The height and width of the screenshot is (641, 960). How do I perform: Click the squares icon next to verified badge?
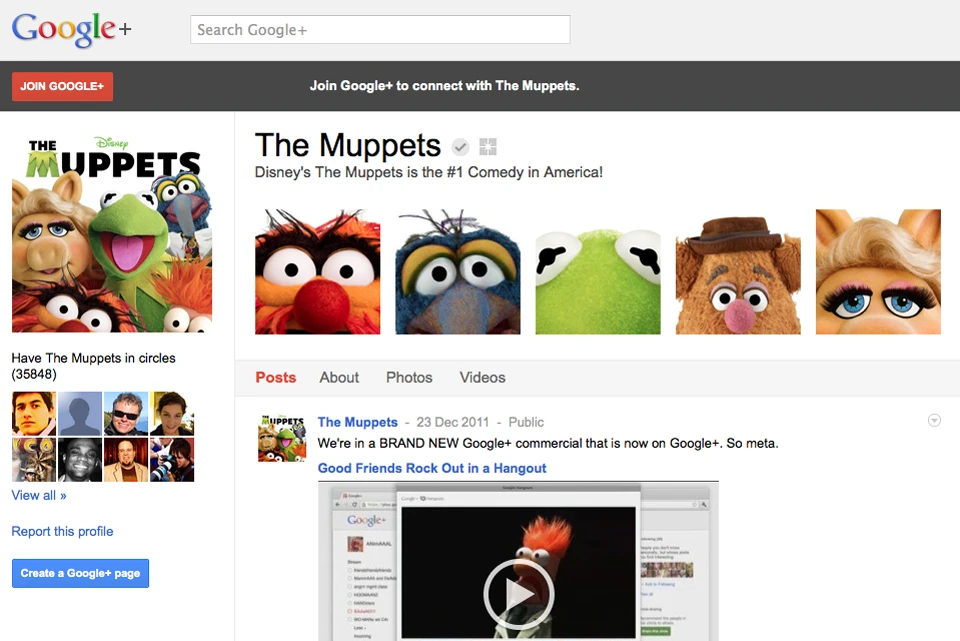pos(488,147)
